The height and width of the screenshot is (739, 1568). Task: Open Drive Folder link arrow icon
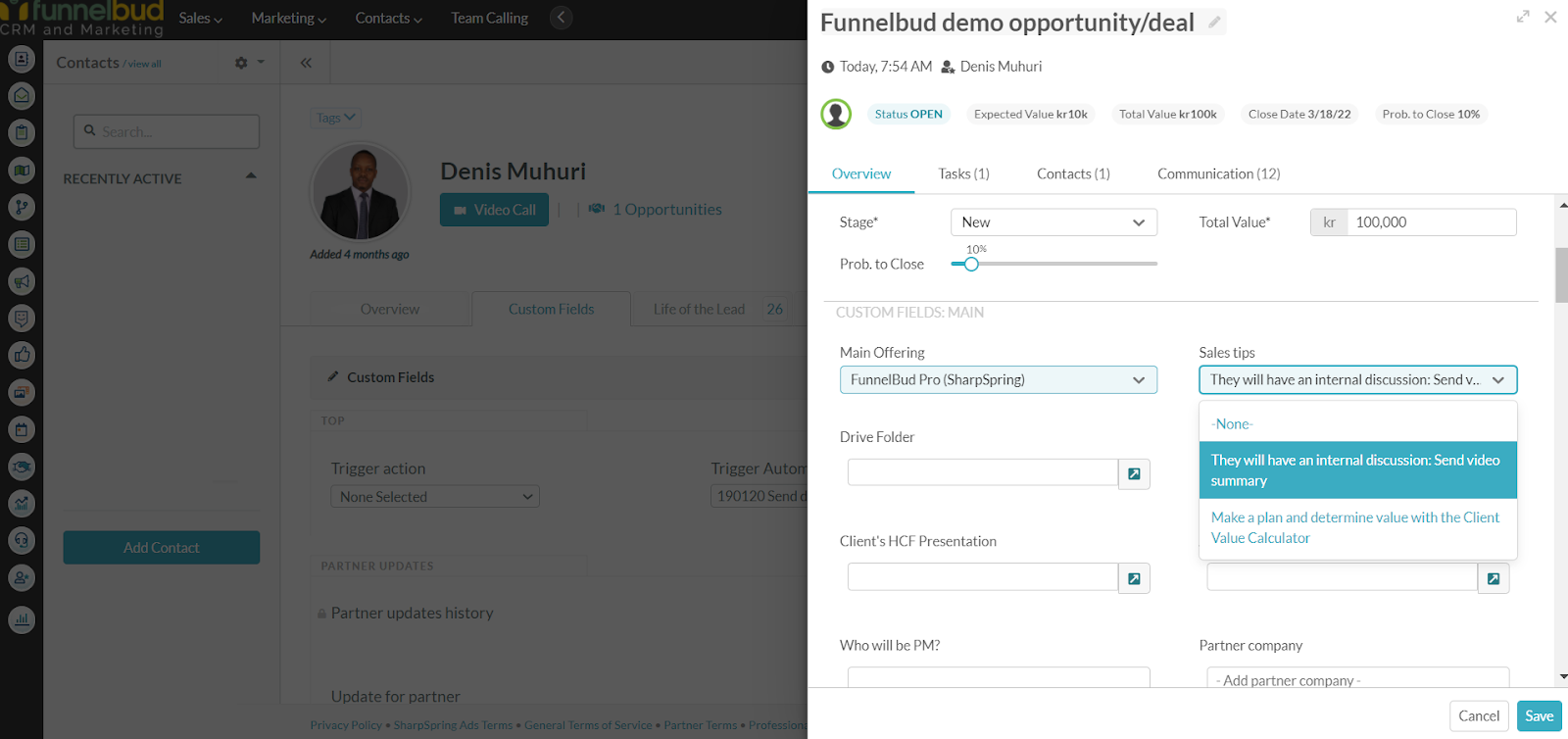coord(1134,474)
